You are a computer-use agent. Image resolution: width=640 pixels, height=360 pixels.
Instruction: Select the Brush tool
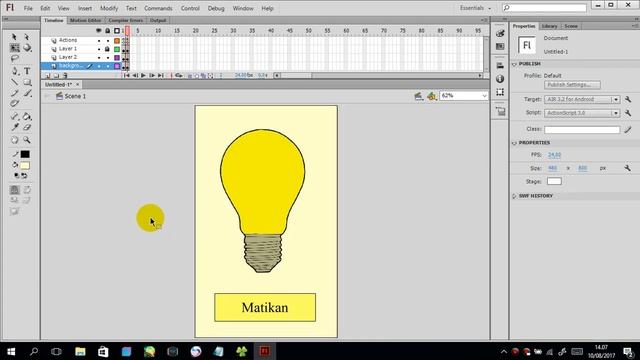27,93
